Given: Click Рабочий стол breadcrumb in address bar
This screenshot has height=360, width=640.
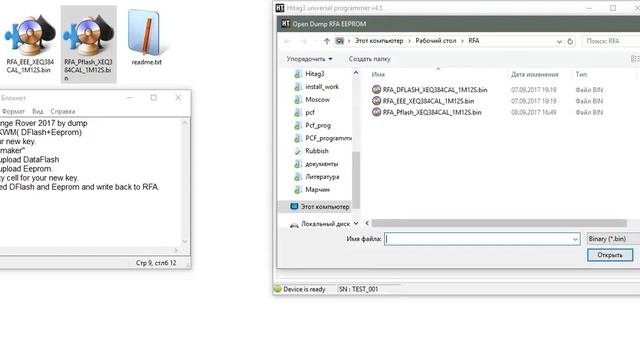Looking at the screenshot, I should coord(436,41).
